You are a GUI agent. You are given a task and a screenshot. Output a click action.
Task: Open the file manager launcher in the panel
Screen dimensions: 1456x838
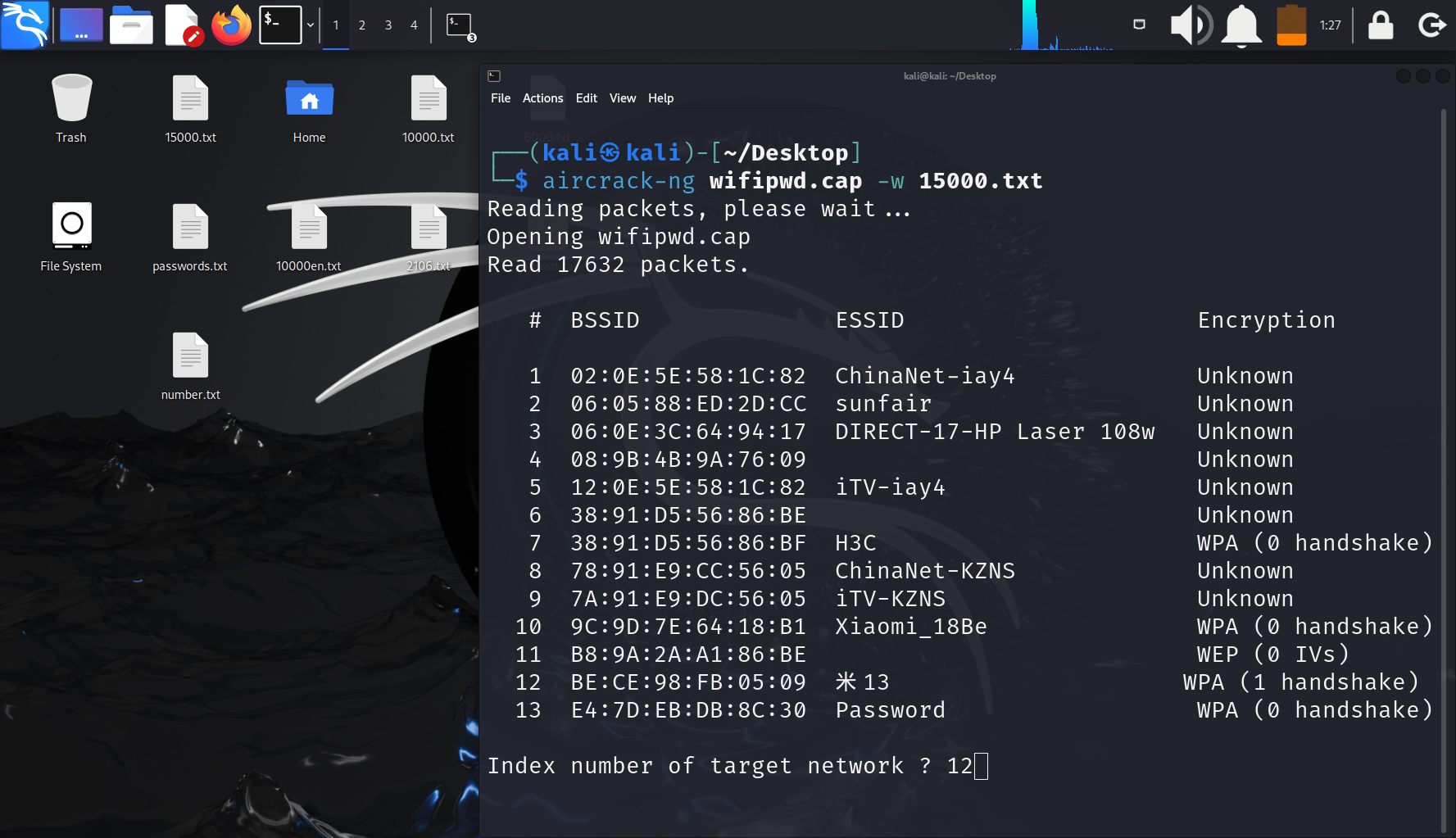[131, 25]
